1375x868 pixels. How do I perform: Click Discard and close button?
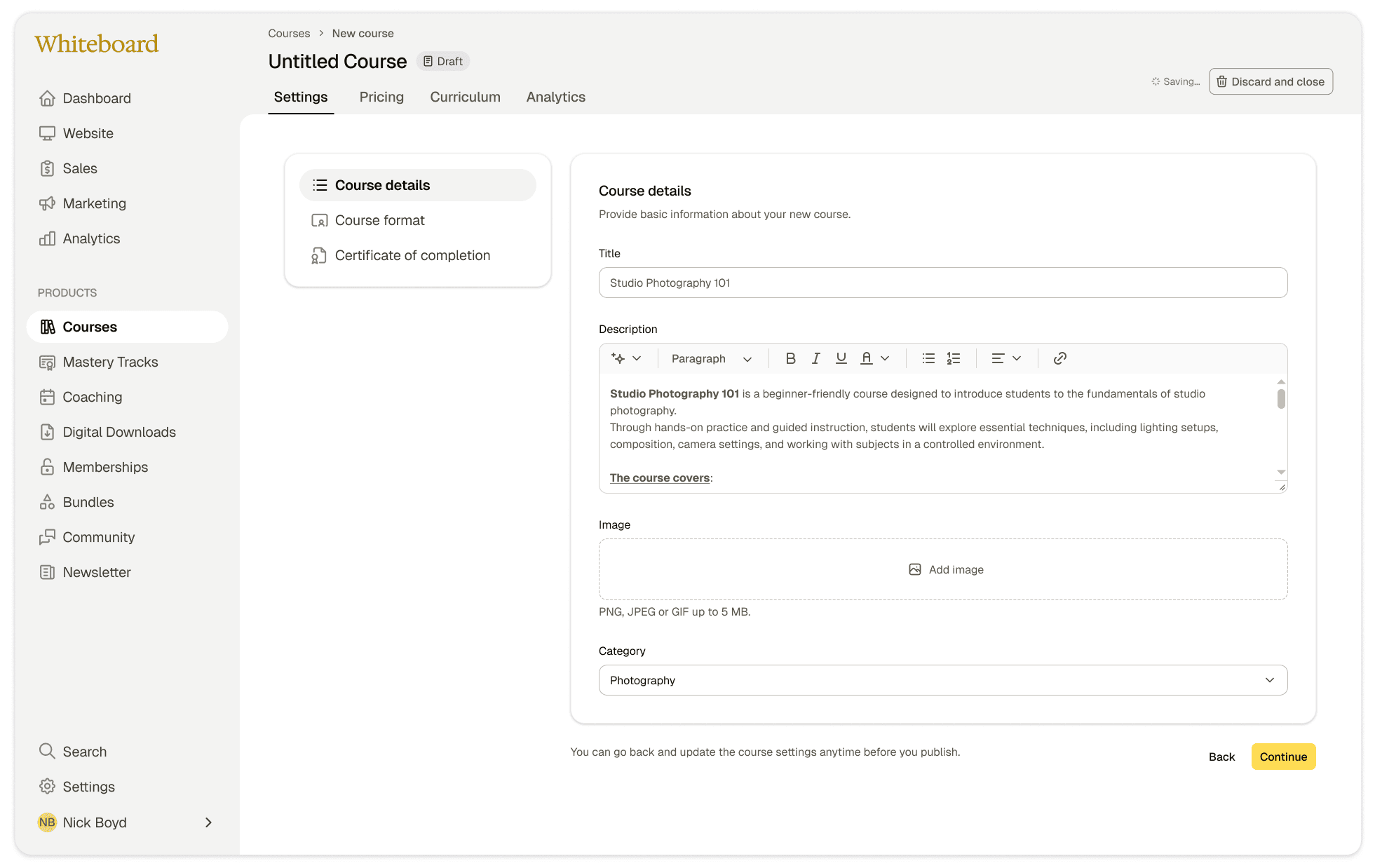pos(1270,81)
